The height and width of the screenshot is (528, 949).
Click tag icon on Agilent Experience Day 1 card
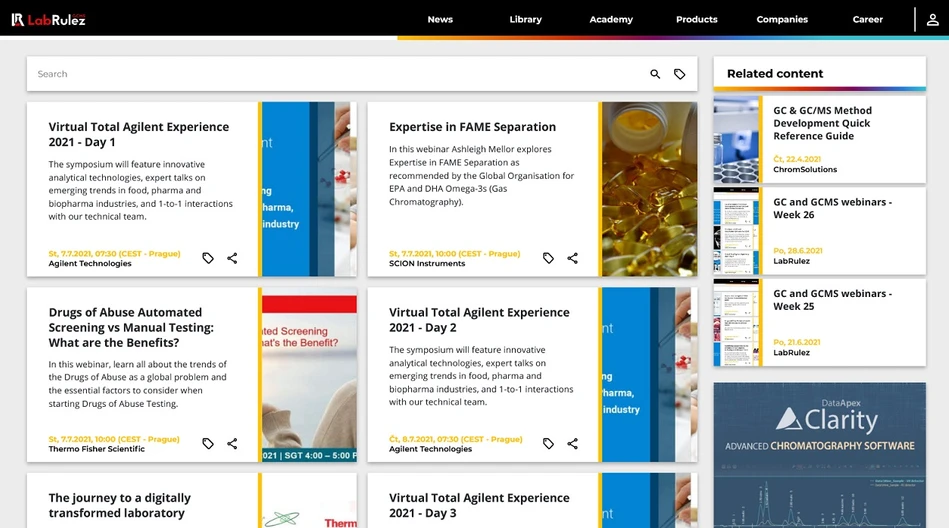pos(208,258)
